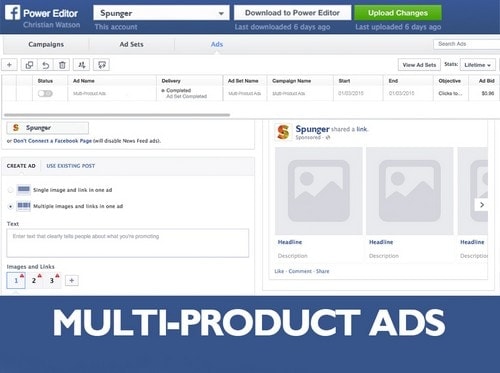This screenshot has width=500, height=373.
Task: Switch to the Campaigns tab
Action: (46, 44)
